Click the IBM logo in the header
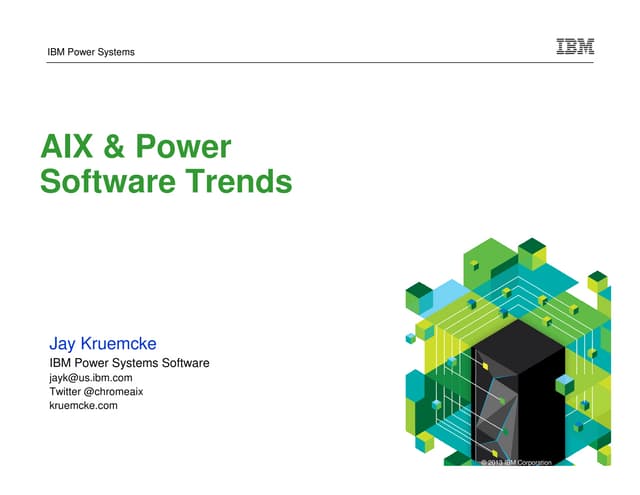Image resolution: width=640 pixels, height=495 pixels. pyautogui.click(x=574, y=46)
